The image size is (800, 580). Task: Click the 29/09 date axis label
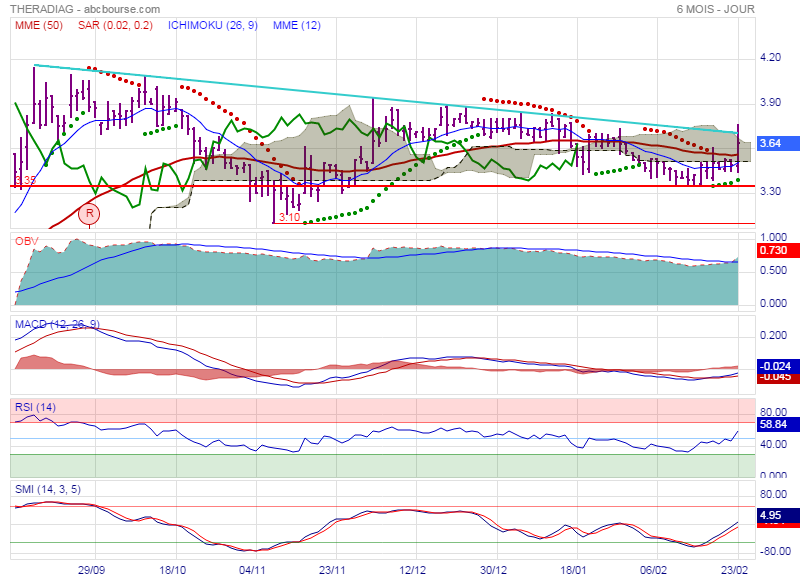tap(91, 570)
